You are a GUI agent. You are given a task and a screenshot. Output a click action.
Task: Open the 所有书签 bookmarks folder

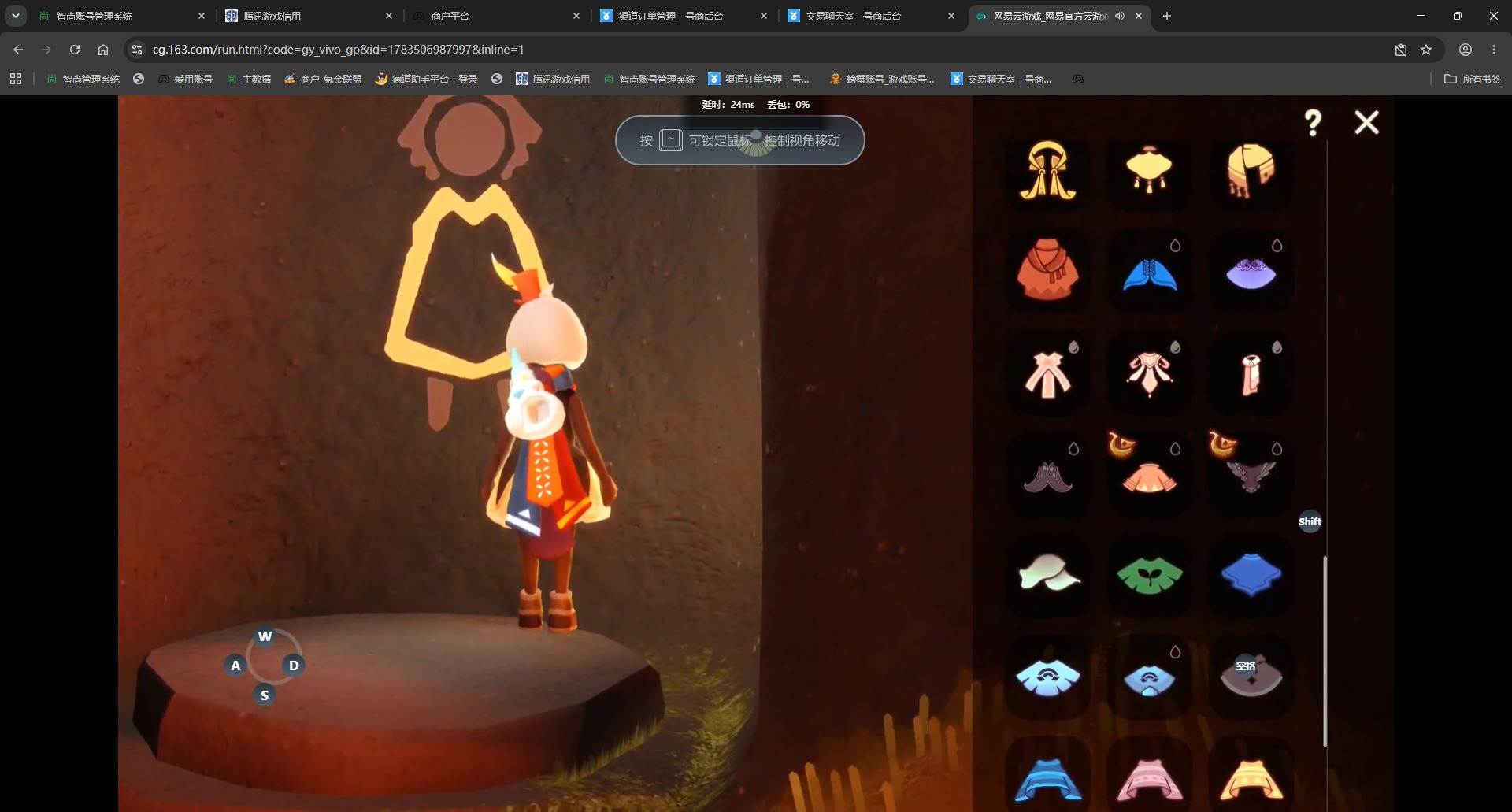pyautogui.click(x=1473, y=79)
